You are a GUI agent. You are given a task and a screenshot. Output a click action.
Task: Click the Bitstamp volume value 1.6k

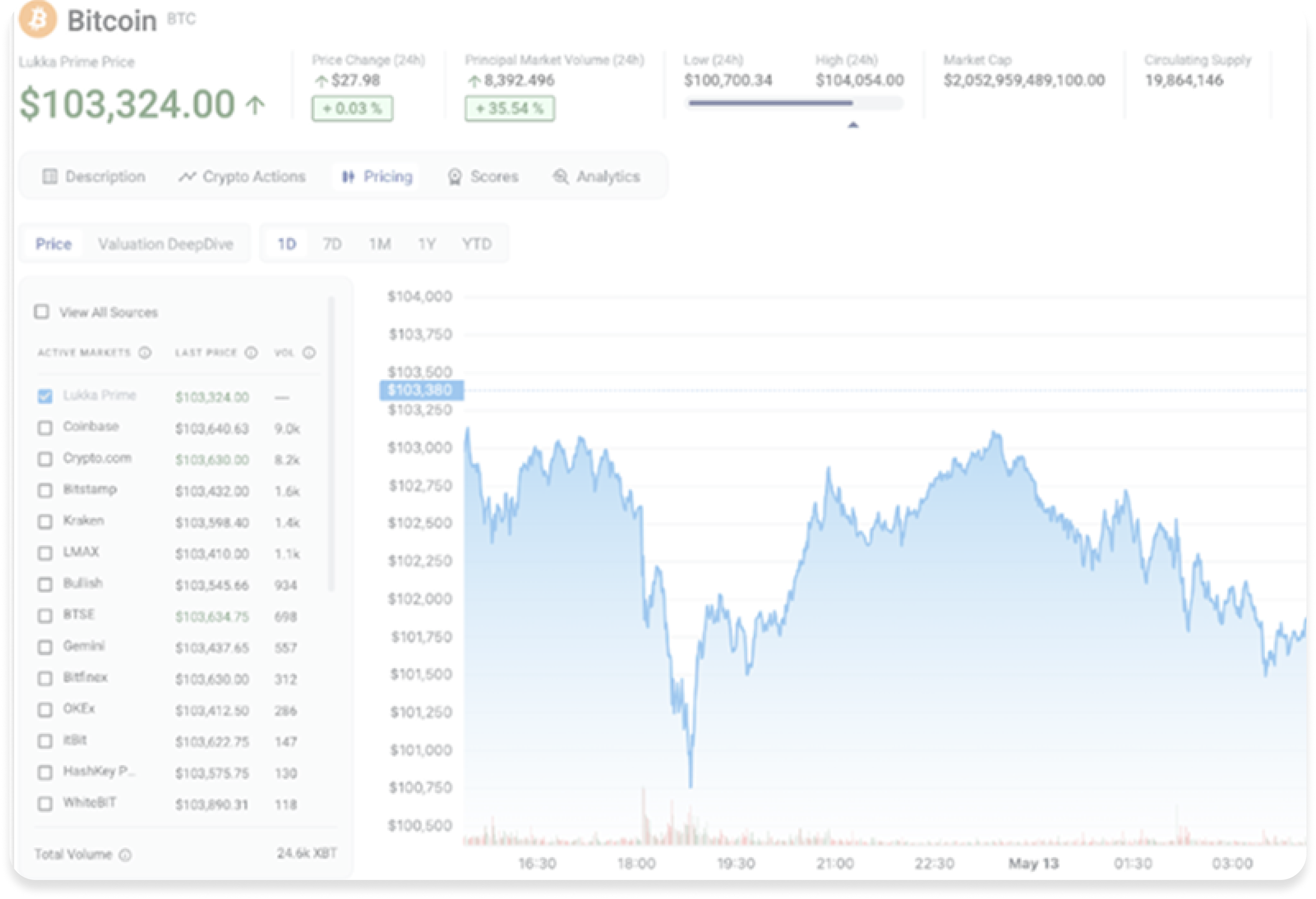pos(287,491)
